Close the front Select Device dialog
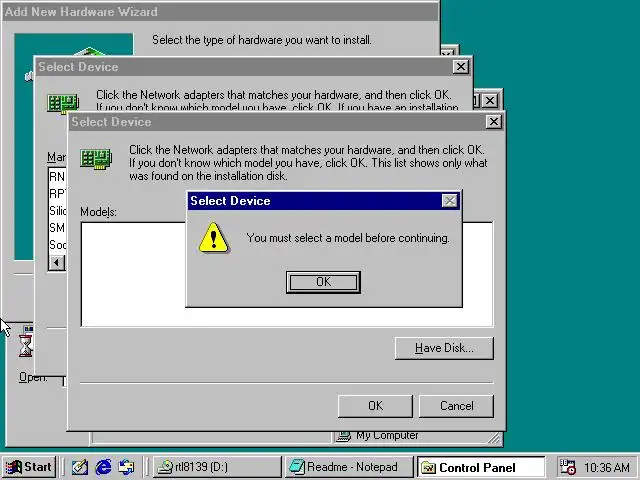This screenshot has width=640, height=480. tap(493, 122)
